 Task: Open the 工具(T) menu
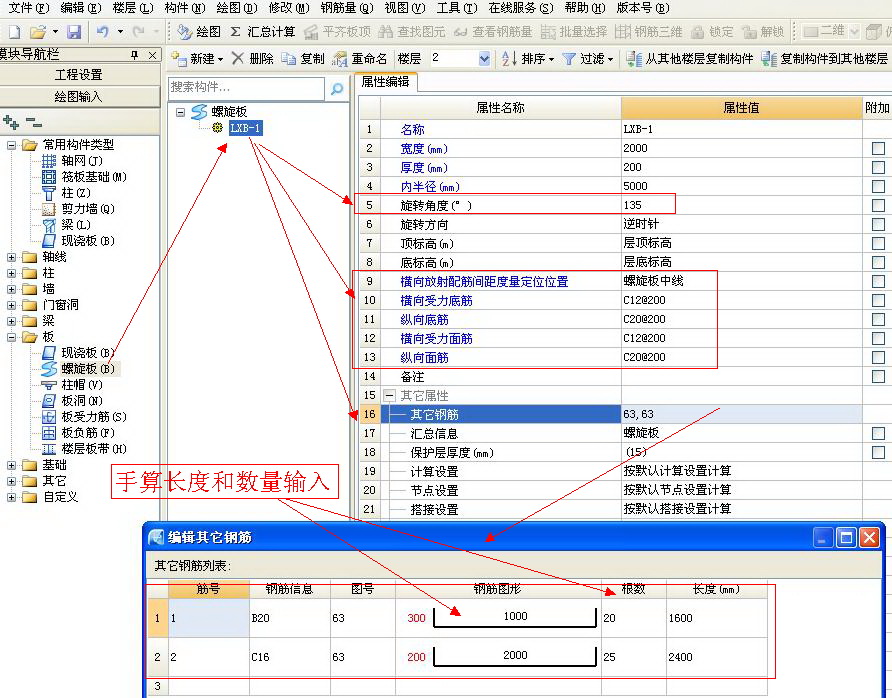pyautogui.click(x=456, y=8)
